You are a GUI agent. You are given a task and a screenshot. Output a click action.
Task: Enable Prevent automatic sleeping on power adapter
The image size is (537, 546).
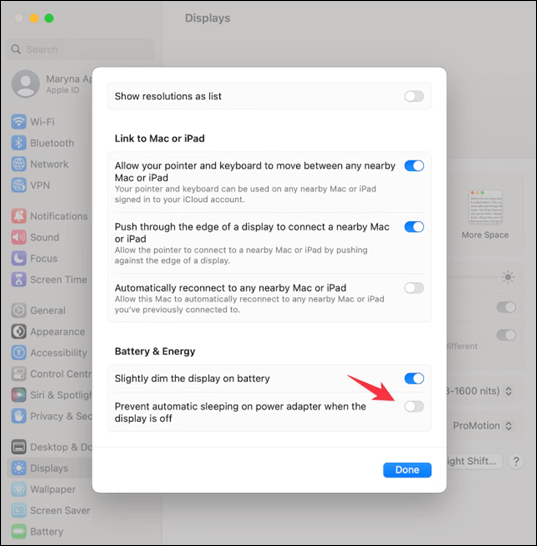[414, 406]
